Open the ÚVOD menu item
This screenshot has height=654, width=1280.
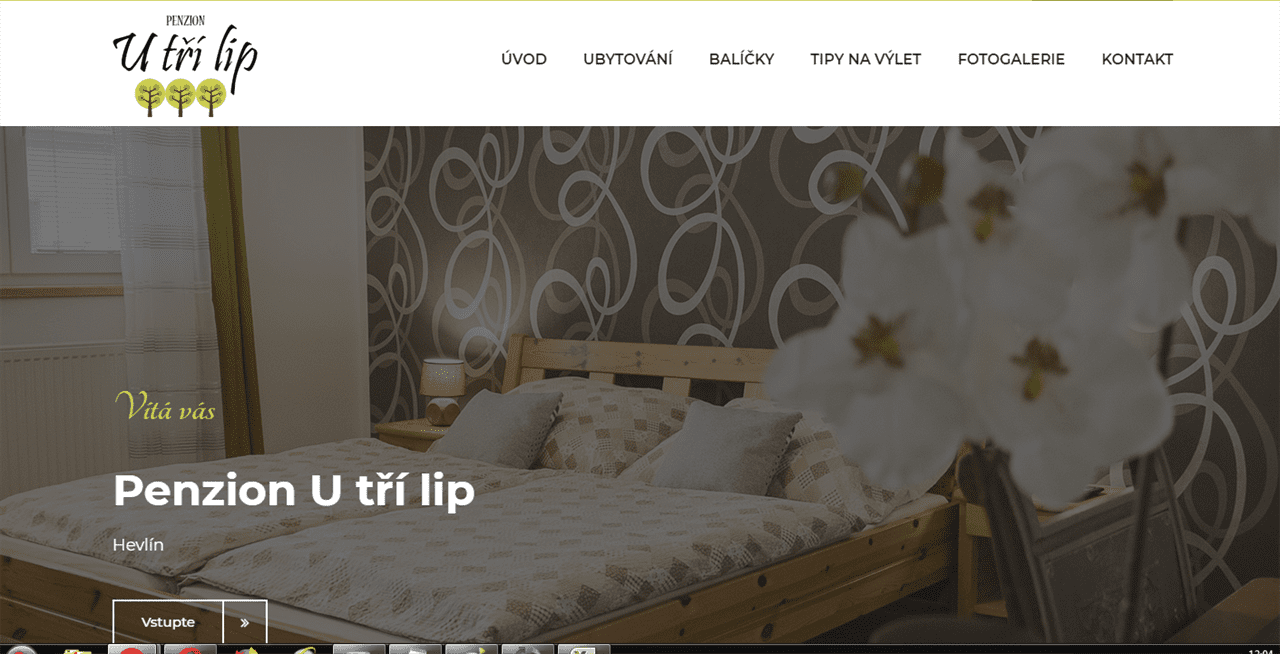pyautogui.click(x=524, y=59)
